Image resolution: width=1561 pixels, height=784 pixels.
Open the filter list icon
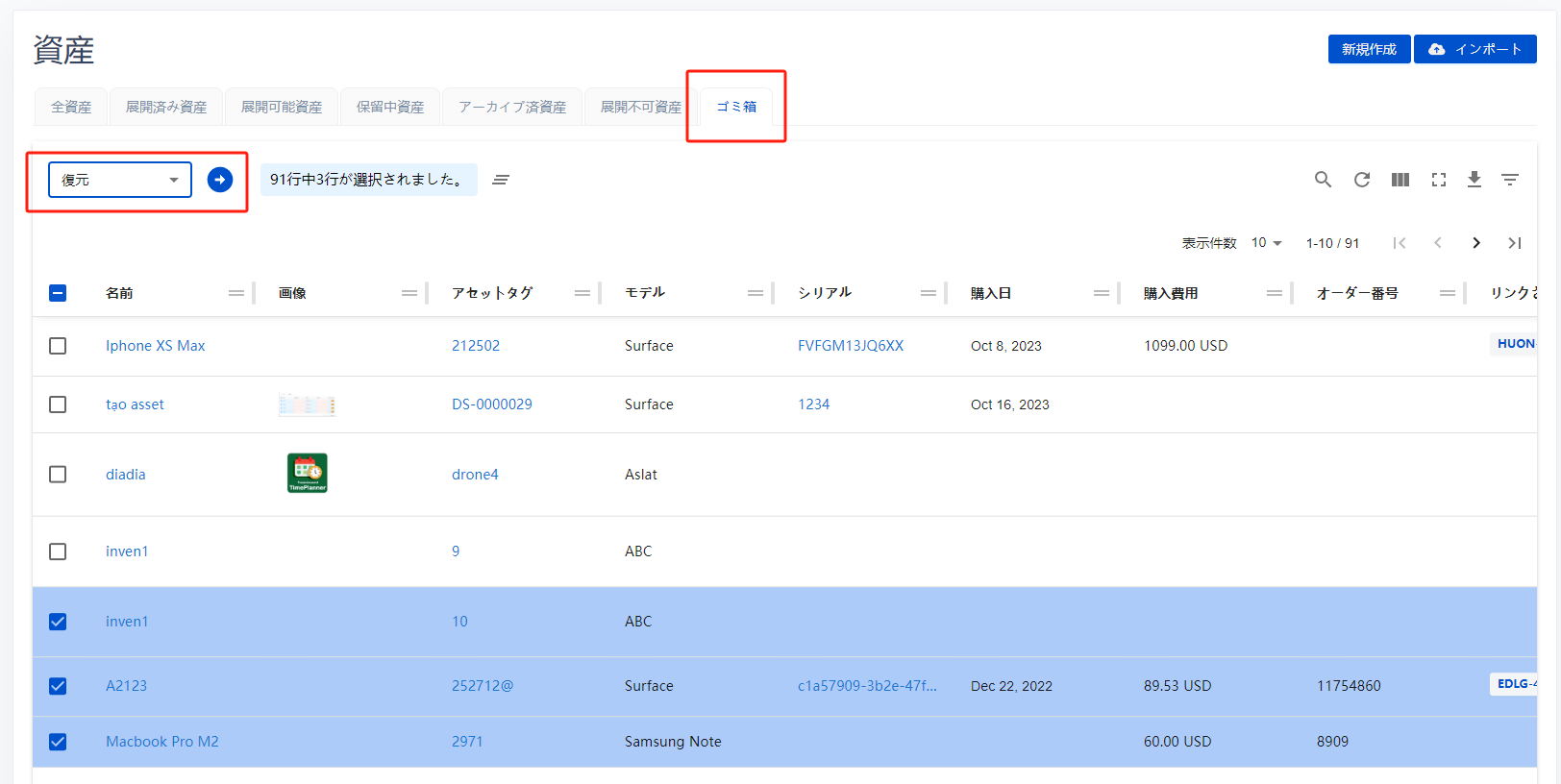point(1510,180)
